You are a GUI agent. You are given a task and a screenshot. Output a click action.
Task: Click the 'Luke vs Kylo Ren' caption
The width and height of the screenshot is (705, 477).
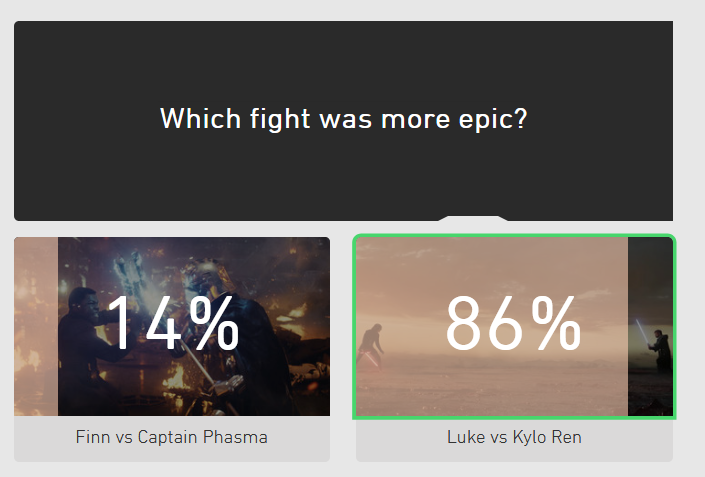[514, 437]
